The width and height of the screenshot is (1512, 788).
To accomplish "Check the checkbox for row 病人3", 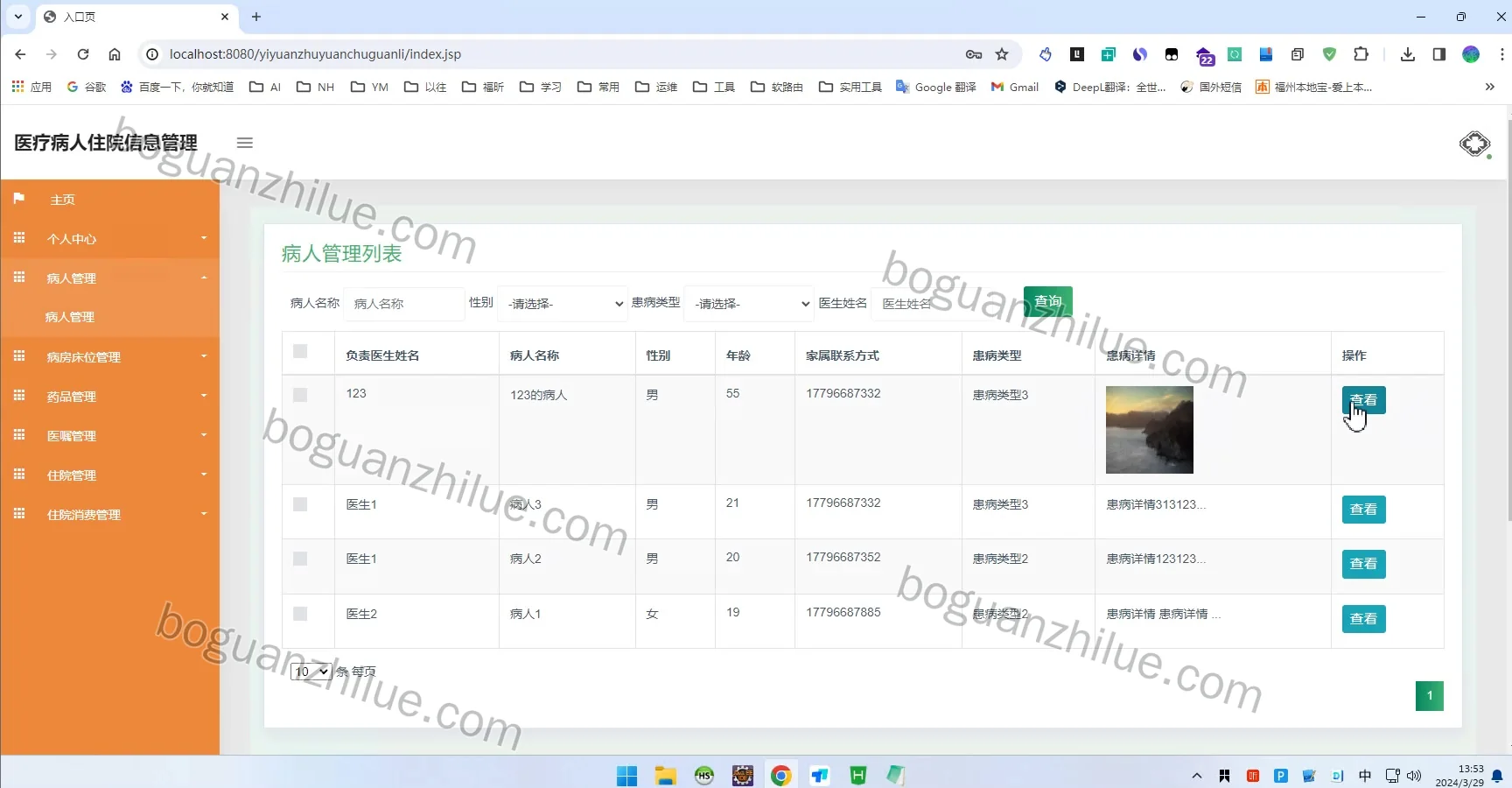I will pyautogui.click(x=300, y=504).
